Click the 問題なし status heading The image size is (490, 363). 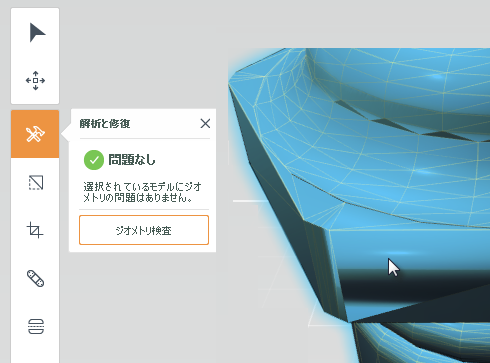[132, 160]
